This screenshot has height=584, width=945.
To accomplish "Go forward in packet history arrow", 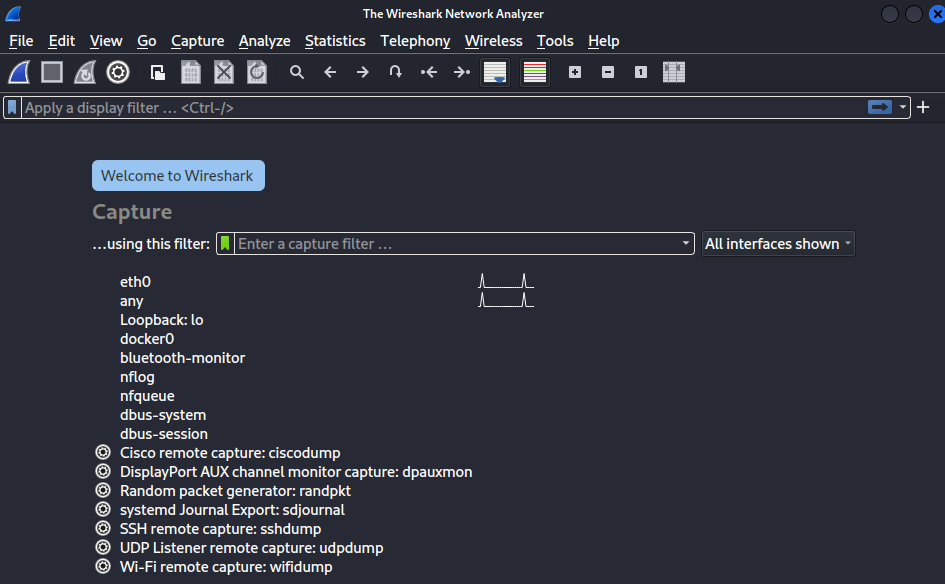I will (x=362, y=72).
